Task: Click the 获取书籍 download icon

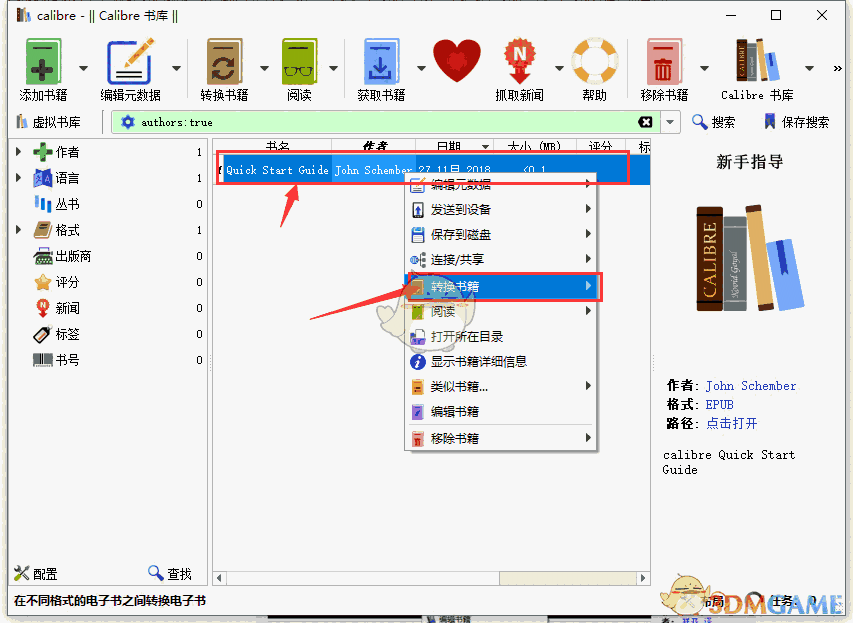Action: point(381,62)
